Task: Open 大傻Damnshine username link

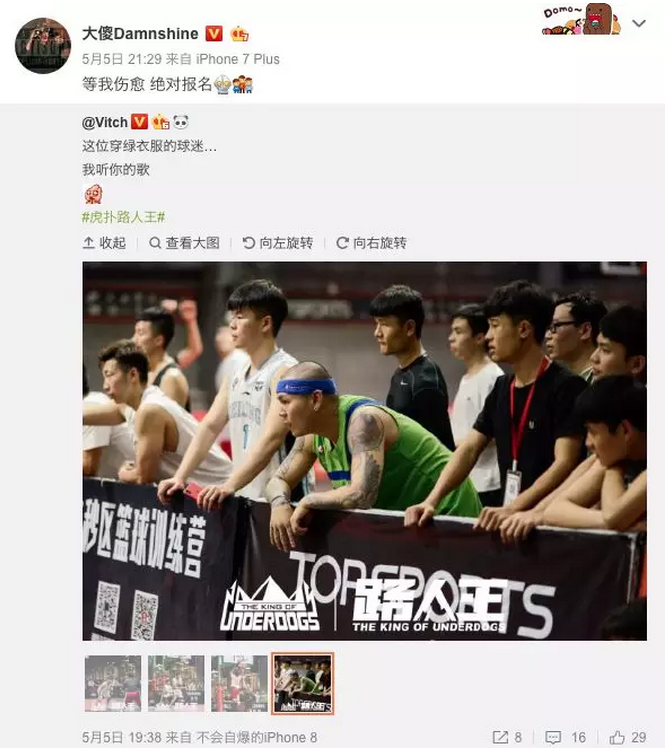Action: tap(140, 34)
